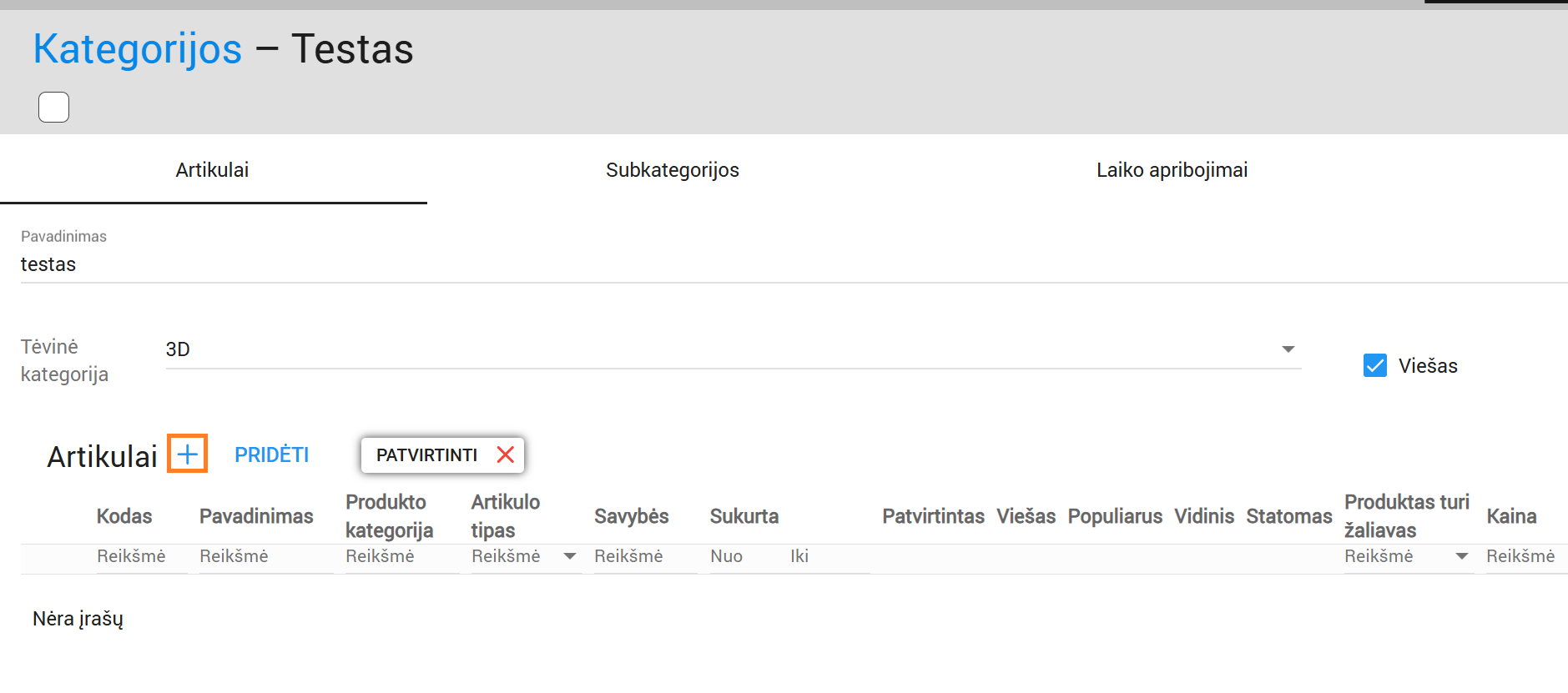This screenshot has height=693, width=1568.
Task: Open the Laiko apribojimai tab
Action: coord(1171,170)
